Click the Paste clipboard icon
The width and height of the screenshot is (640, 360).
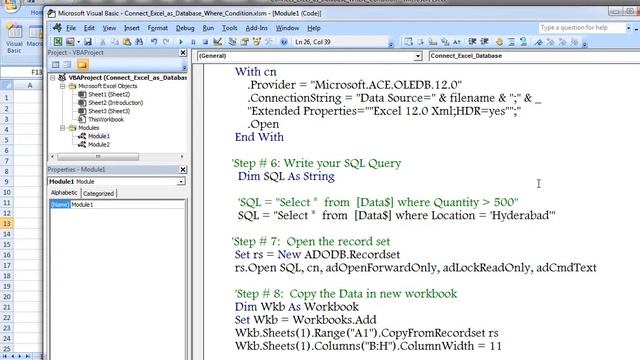click(127, 42)
